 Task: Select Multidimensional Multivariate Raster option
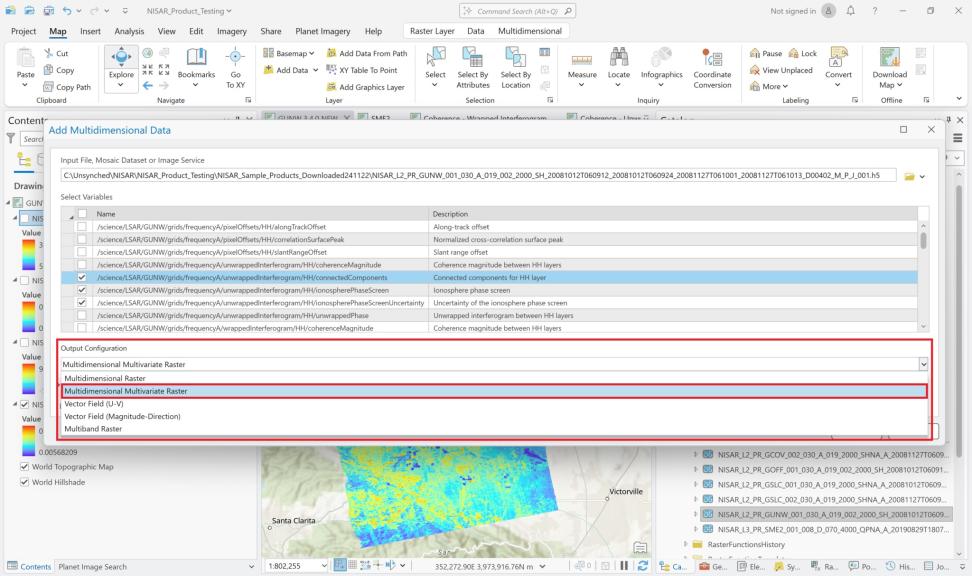[x=494, y=391]
